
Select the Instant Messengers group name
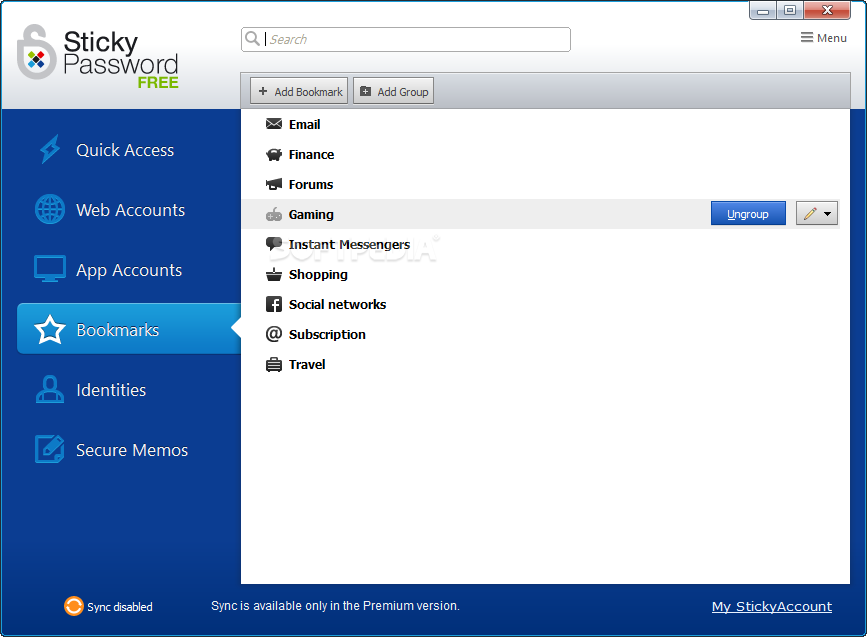[x=349, y=244]
